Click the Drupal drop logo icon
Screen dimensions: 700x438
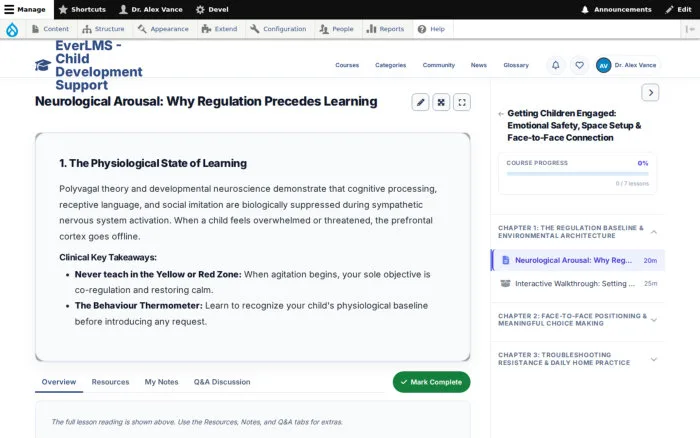coord(12,29)
